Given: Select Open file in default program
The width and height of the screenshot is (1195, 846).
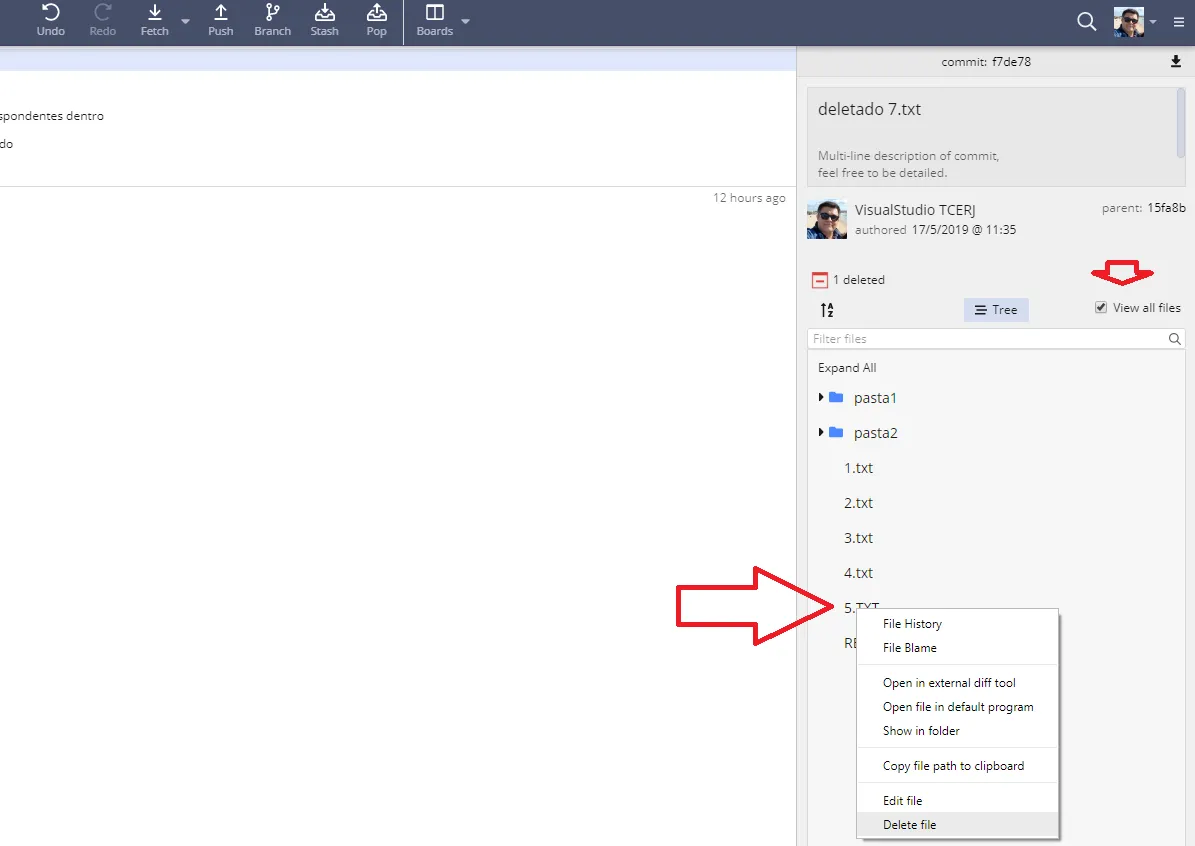Looking at the screenshot, I should pyautogui.click(x=957, y=707).
